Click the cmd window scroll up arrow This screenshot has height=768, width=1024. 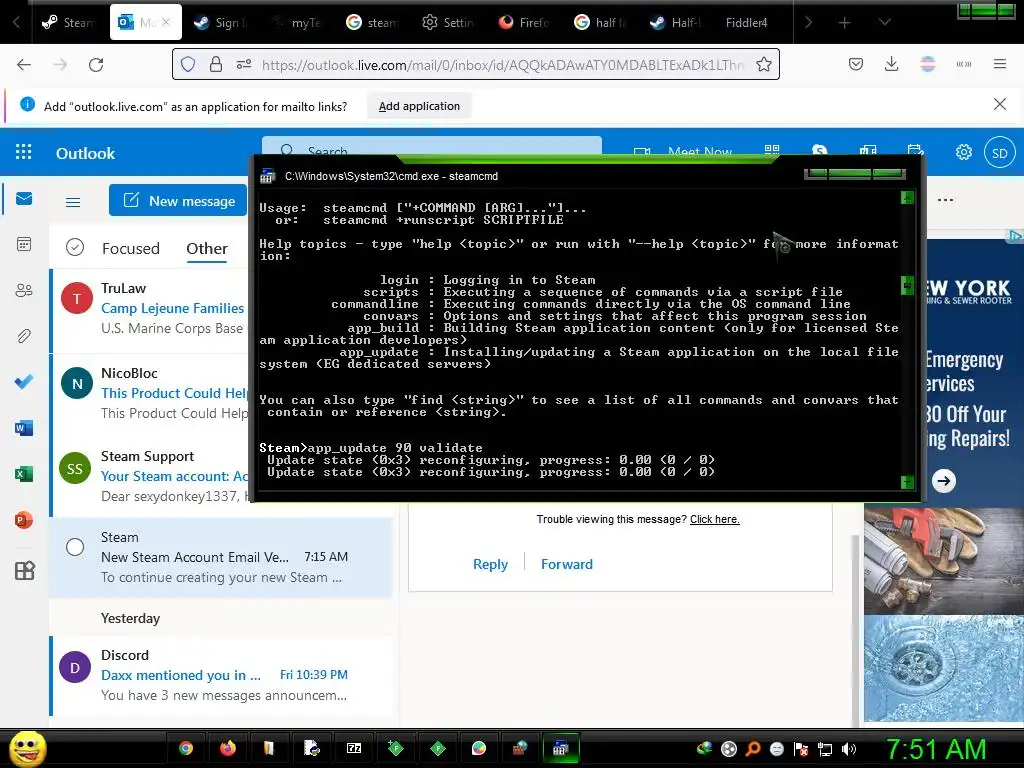point(907,198)
